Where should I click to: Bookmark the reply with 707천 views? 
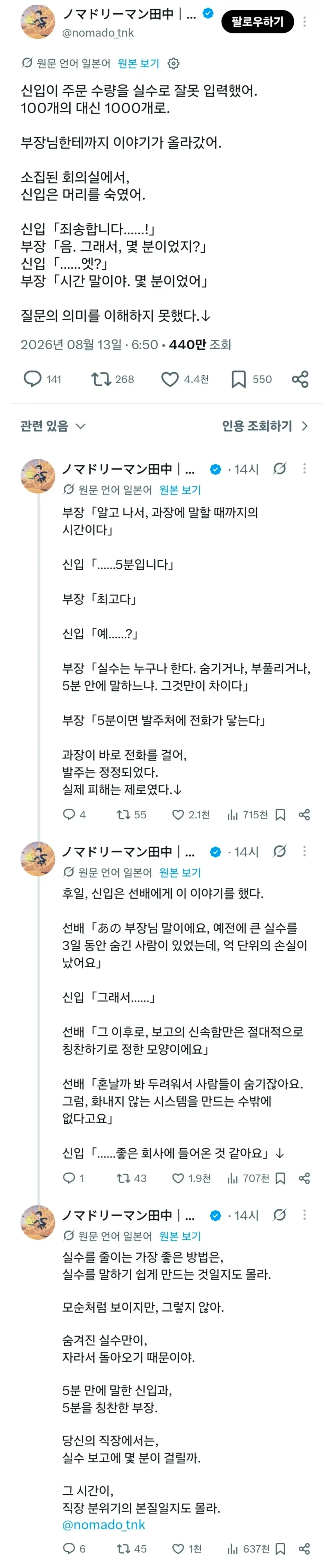pyautogui.click(x=280, y=1178)
